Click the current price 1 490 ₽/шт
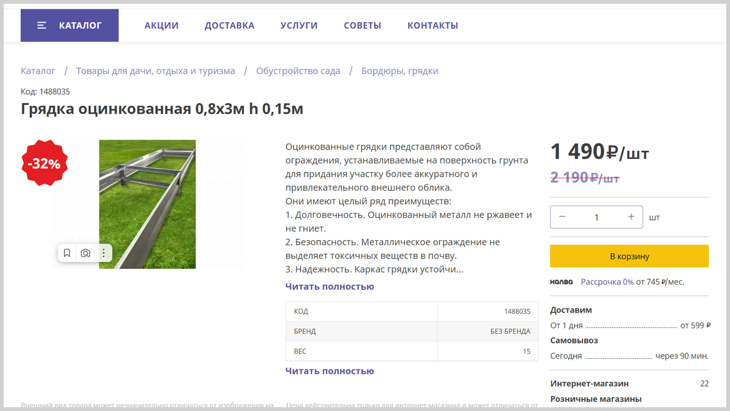Screen dimensions: 730x411 pyautogui.click(x=599, y=152)
